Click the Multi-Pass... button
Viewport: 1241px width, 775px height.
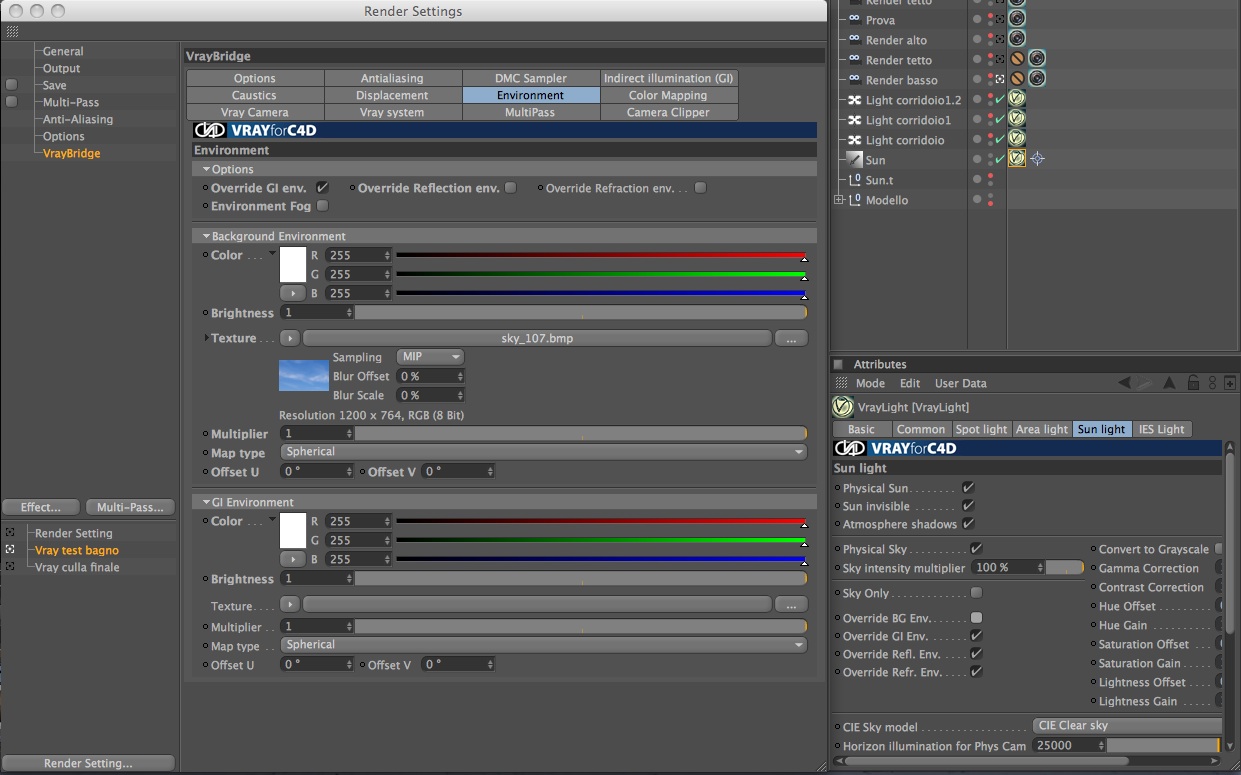pyautogui.click(x=130, y=507)
